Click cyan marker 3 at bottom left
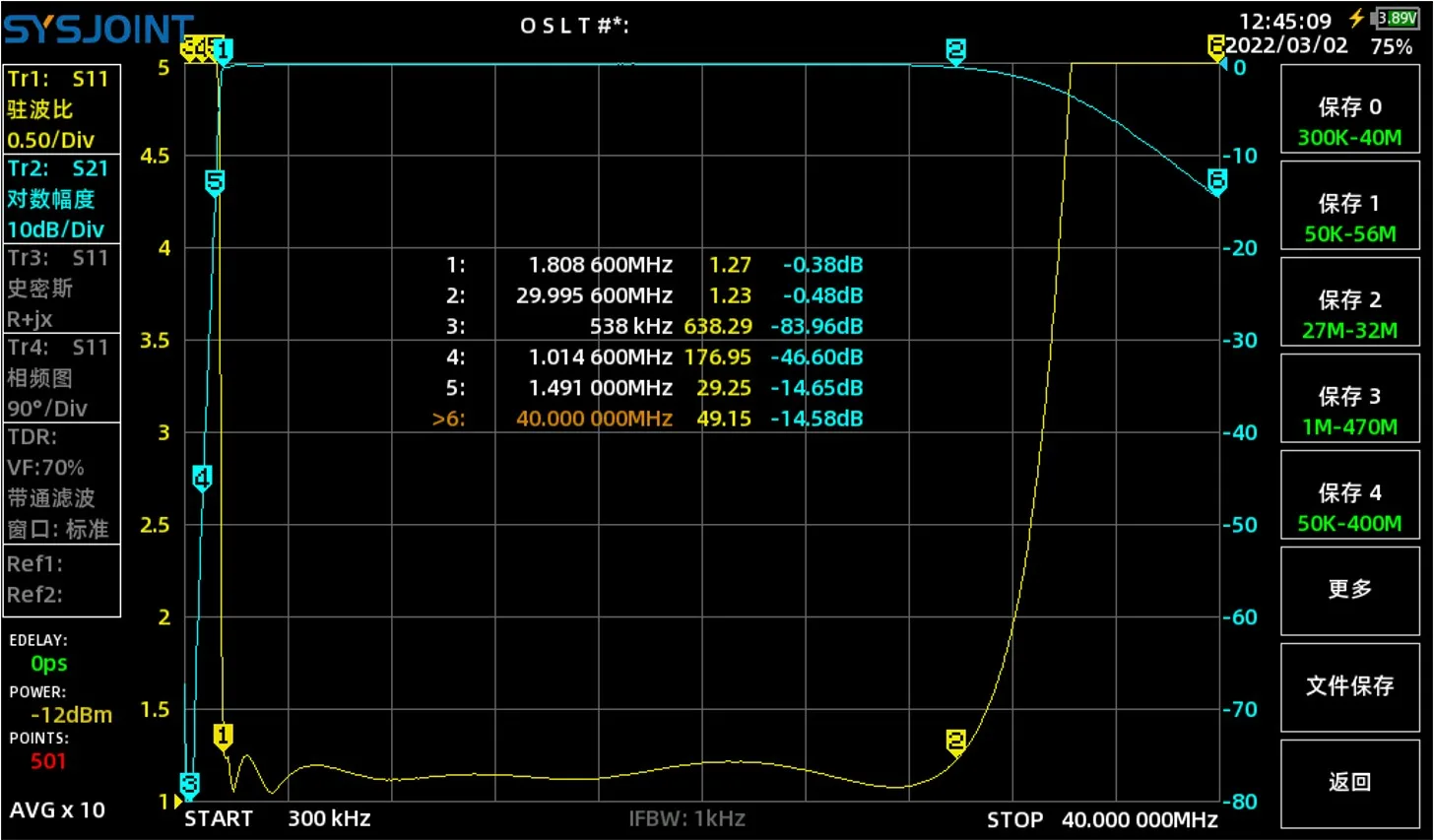The width and height of the screenshot is (1434, 840). pyautogui.click(x=190, y=784)
